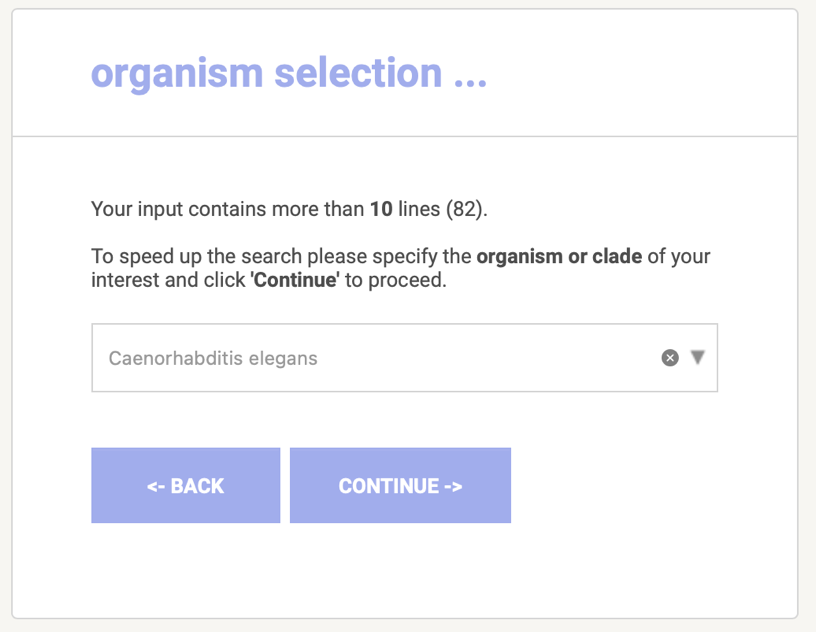This screenshot has height=632, width=816.
Task: Clear the organism field using the x icon
Action: [x=670, y=358]
